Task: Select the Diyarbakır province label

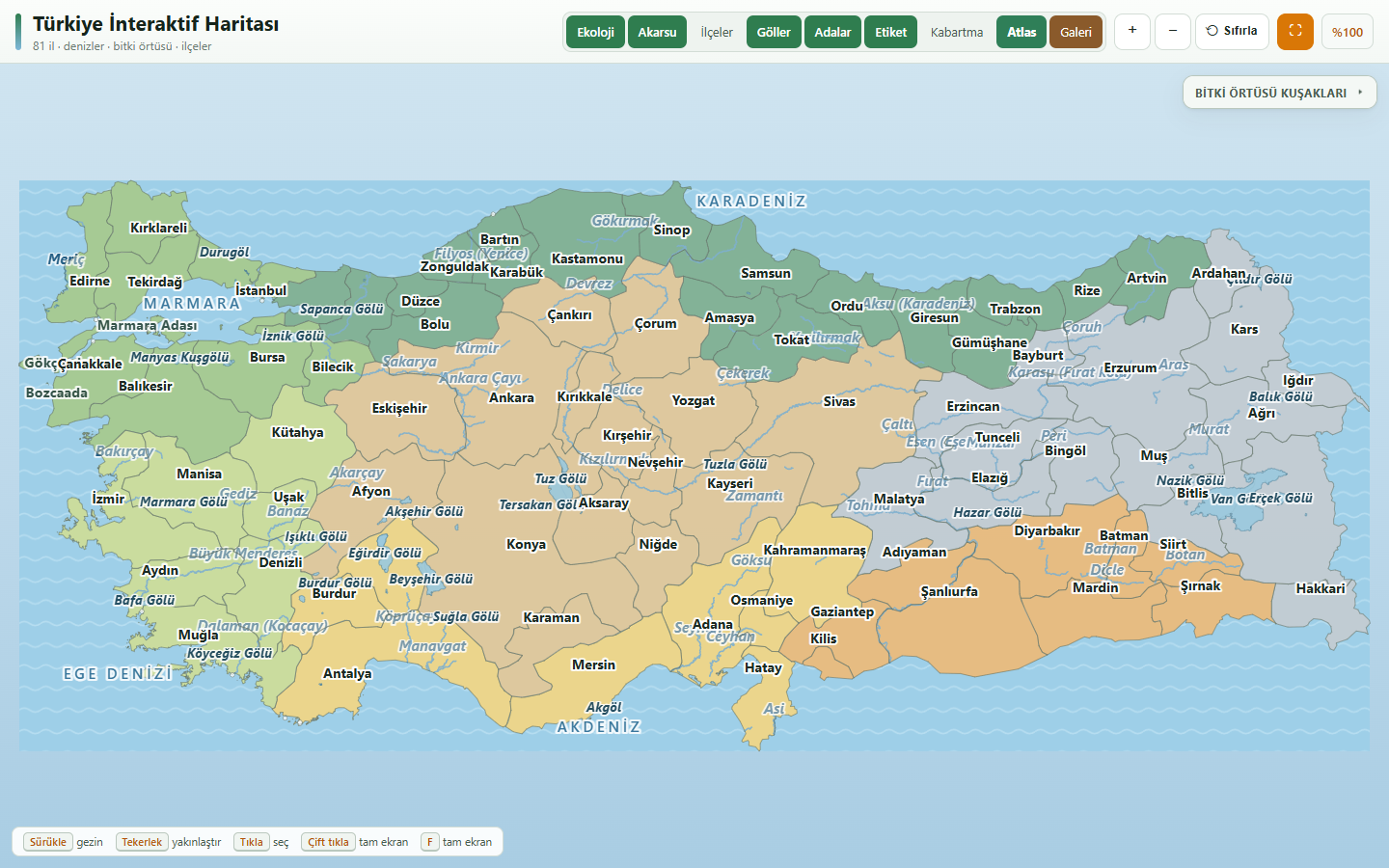Action: pyautogui.click(x=1048, y=530)
